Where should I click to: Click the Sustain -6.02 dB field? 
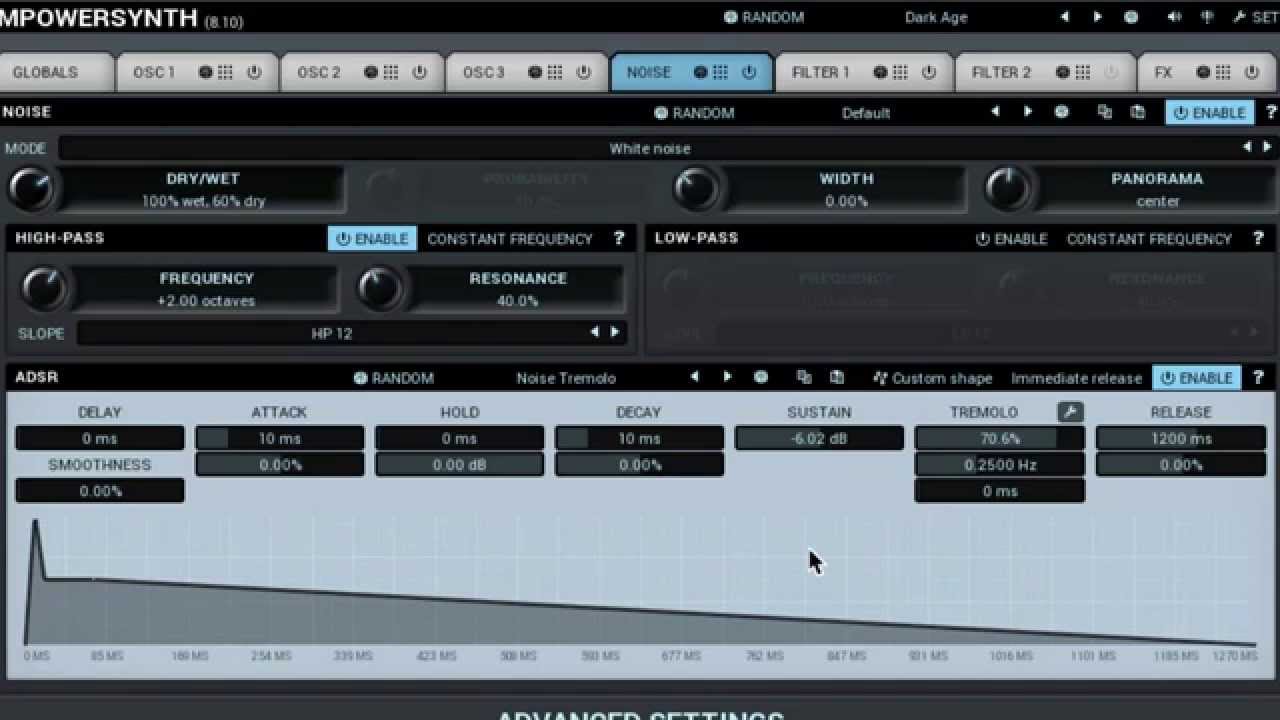point(819,438)
